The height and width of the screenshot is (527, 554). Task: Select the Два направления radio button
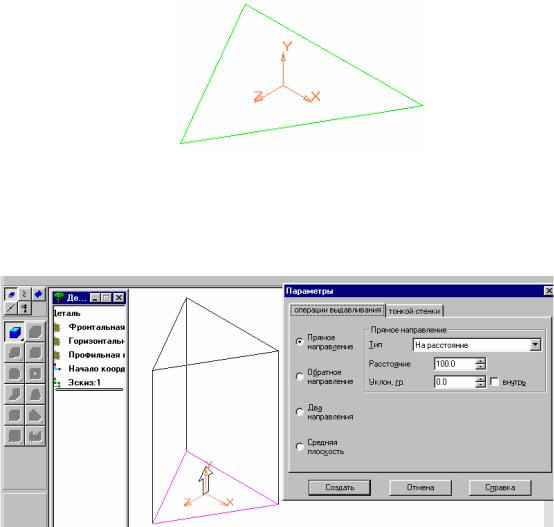[300, 412]
